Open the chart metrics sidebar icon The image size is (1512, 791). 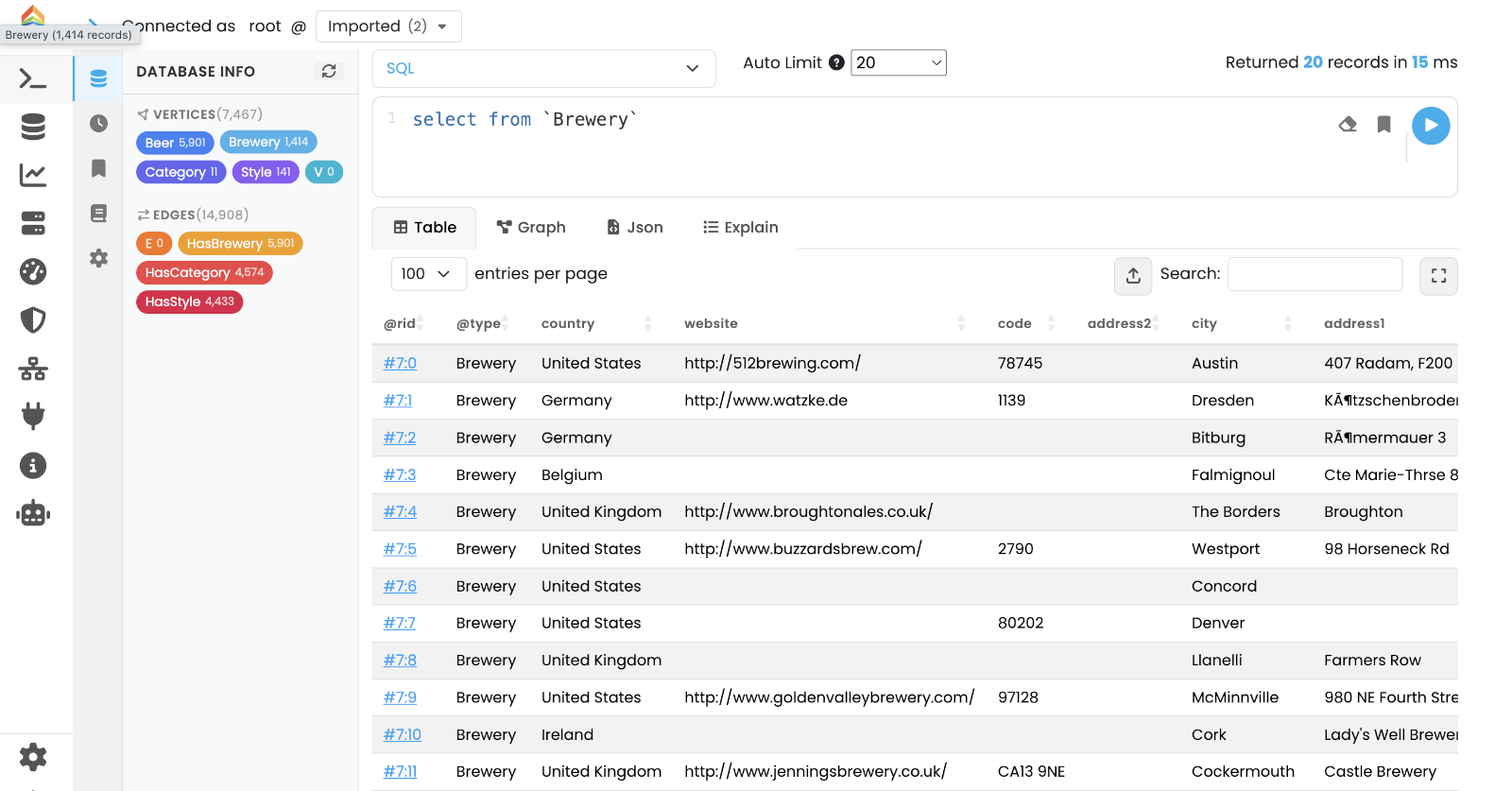[x=33, y=175]
